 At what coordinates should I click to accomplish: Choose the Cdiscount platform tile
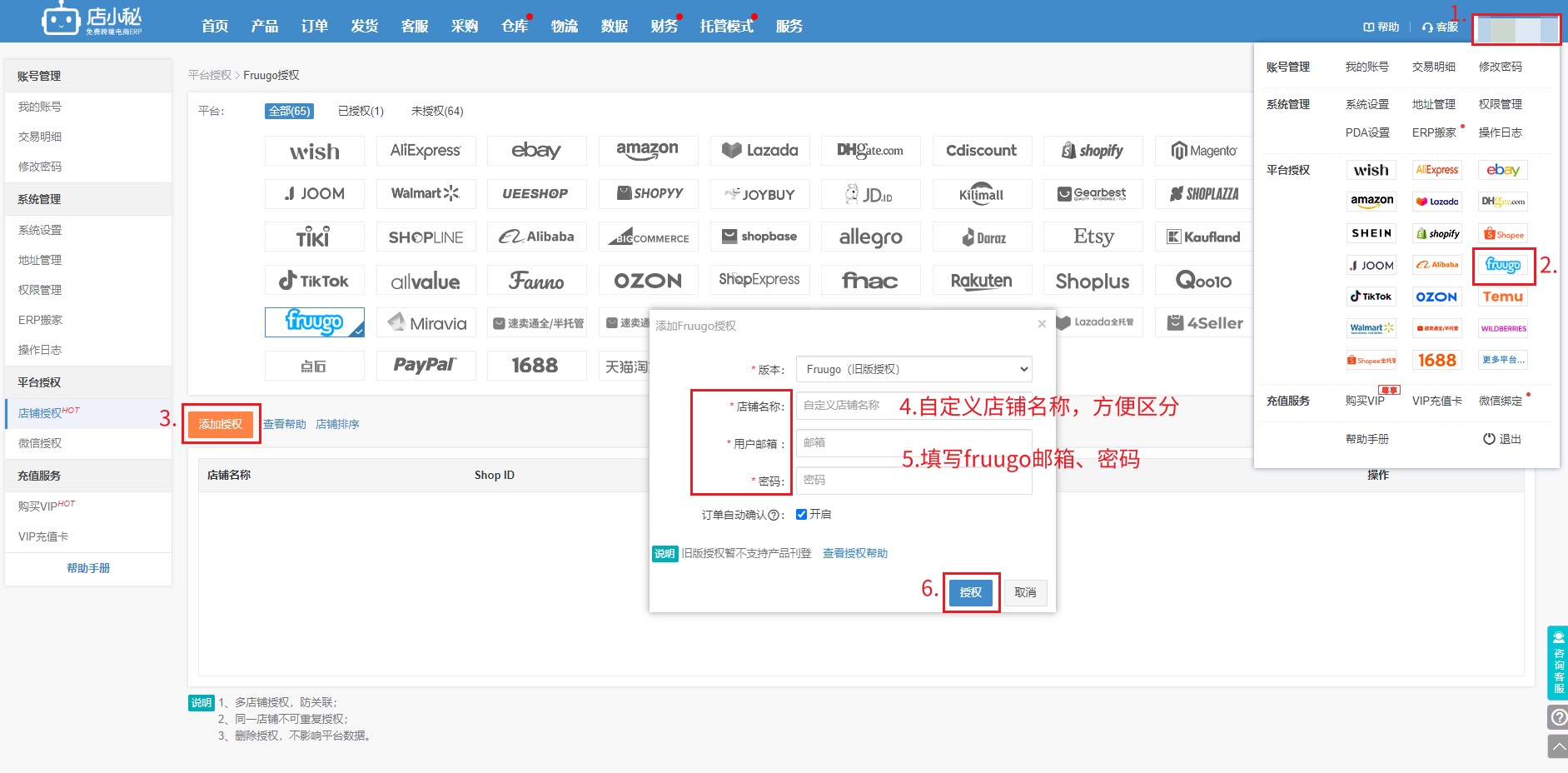[983, 151]
